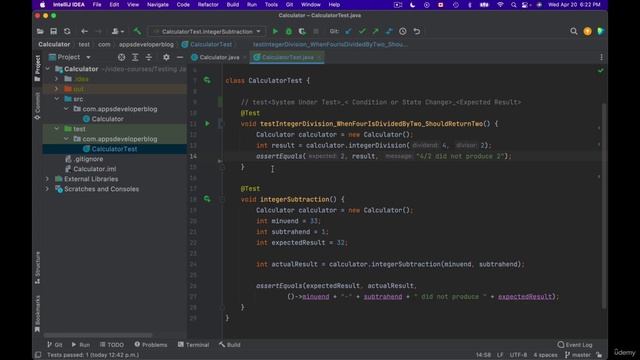This screenshot has height=360, width=640.
Task: Click the Project panel horizontal scrollbar
Action: coord(98,335)
